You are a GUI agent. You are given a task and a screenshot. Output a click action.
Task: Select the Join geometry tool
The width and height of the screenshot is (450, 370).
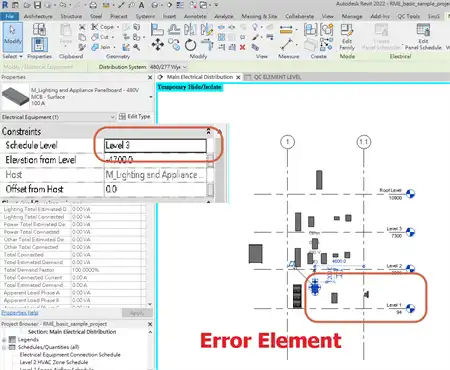point(101,47)
